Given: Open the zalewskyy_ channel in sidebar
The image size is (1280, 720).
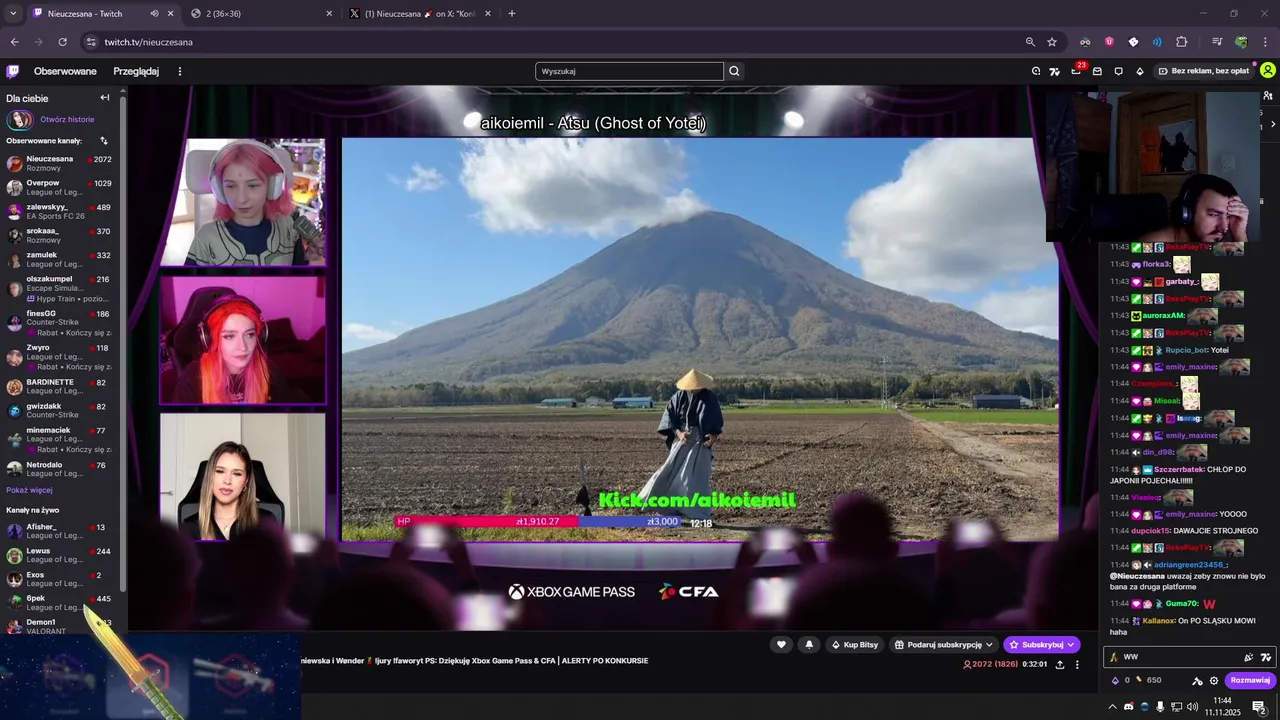Looking at the screenshot, I should 60,211.
